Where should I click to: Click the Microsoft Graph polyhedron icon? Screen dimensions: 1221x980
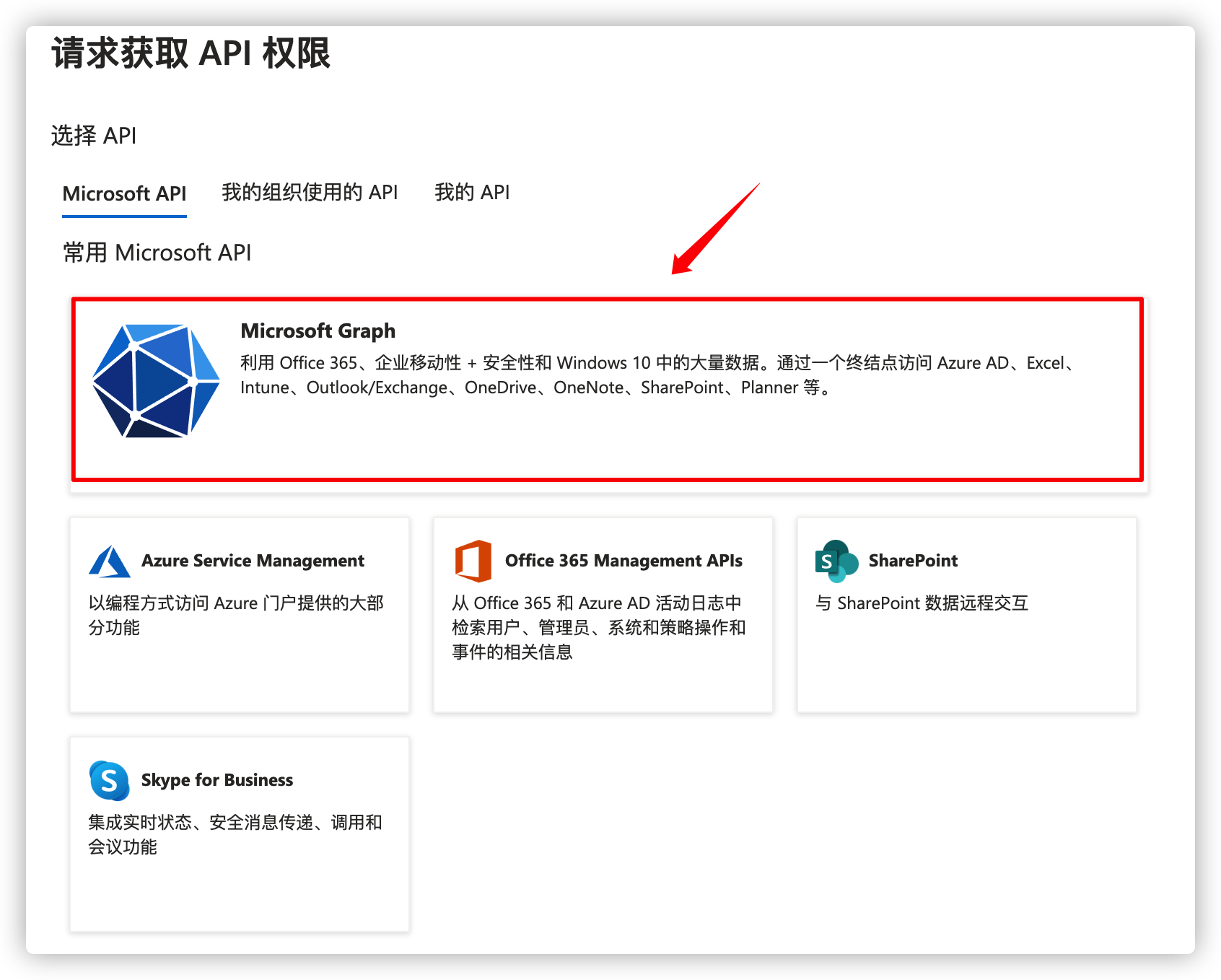(156, 381)
